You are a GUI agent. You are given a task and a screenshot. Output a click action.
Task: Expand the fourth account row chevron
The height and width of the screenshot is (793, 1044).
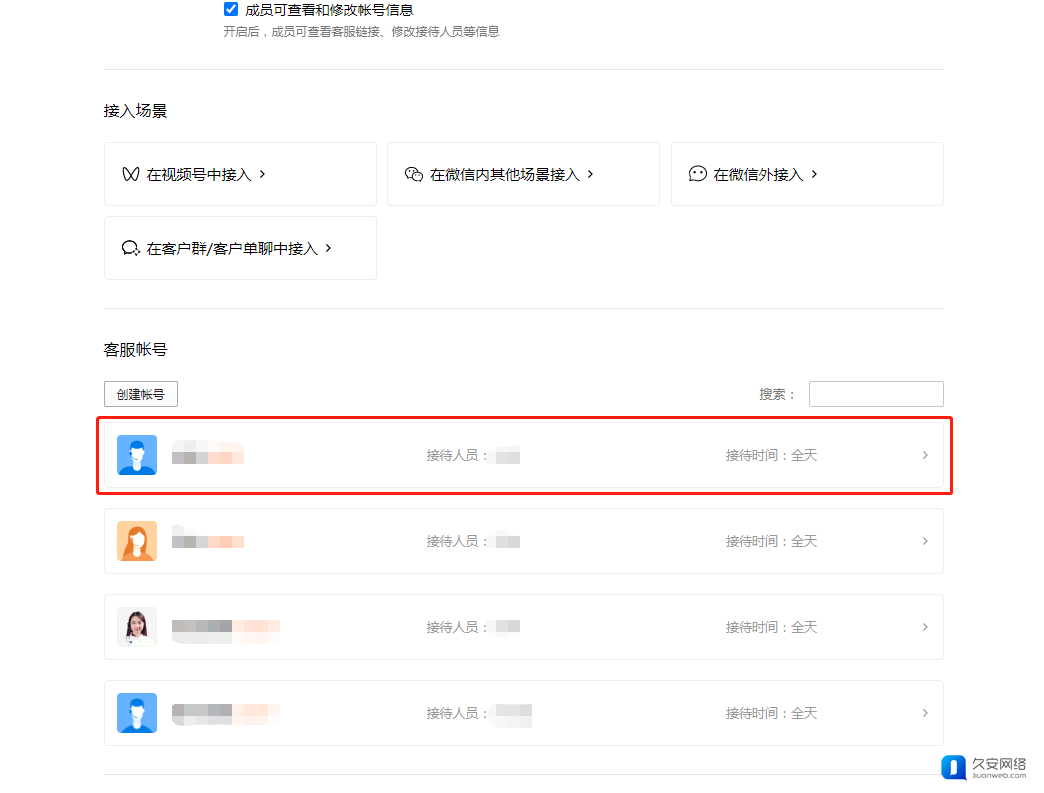coord(925,713)
